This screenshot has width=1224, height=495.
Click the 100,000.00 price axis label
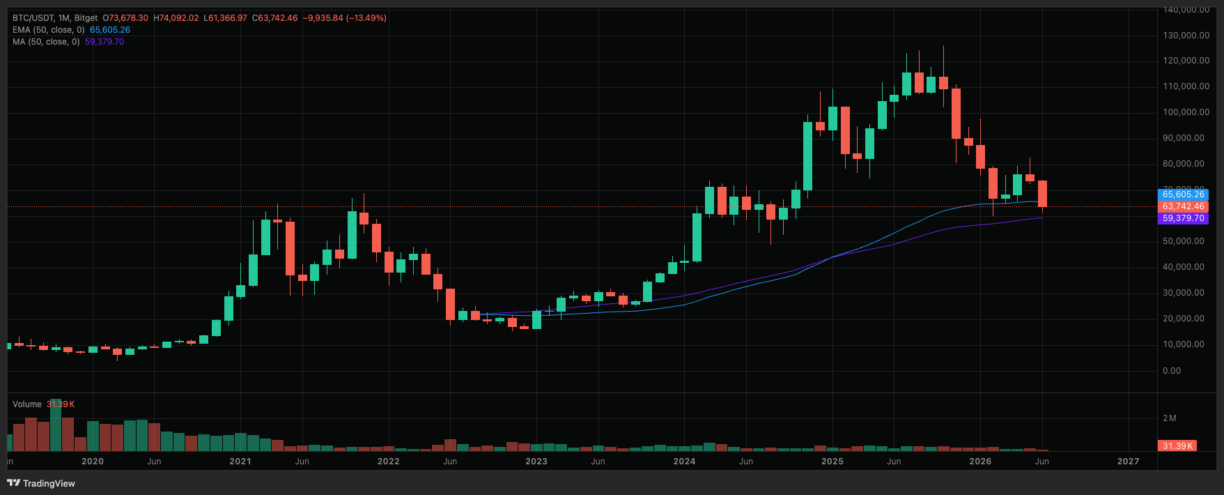coord(1186,112)
